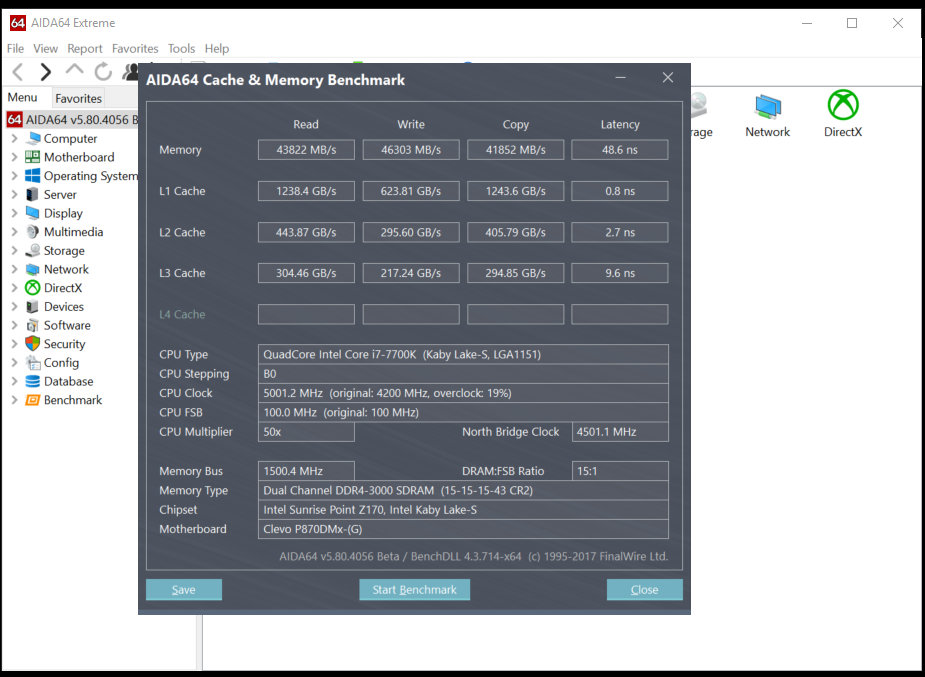The height and width of the screenshot is (677, 925).
Task: Click the Motherboard Clevo P870DMx-(G) field
Action: (x=463, y=529)
